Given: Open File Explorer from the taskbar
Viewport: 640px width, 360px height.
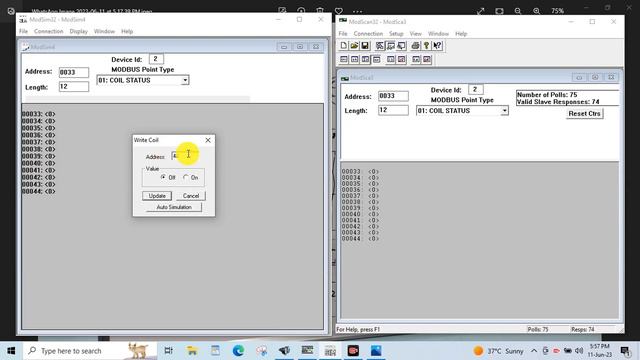Looking at the screenshot, I should point(192,351).
